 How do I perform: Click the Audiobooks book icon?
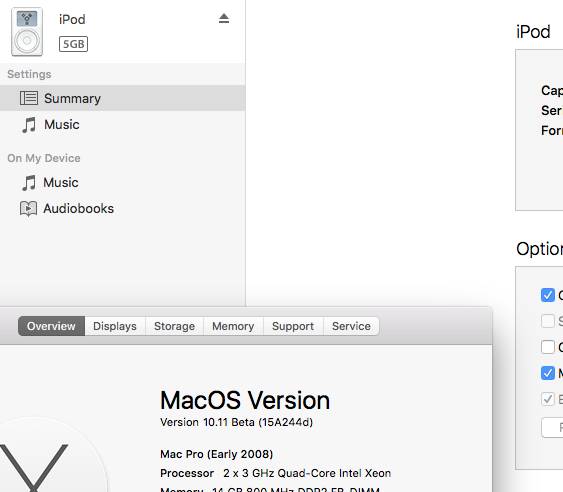28,209
